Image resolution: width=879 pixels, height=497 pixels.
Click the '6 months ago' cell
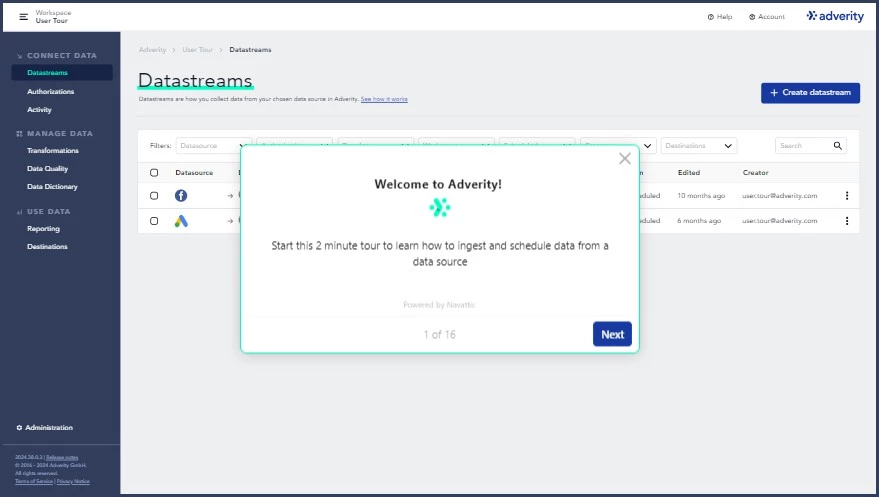point(699,221)
